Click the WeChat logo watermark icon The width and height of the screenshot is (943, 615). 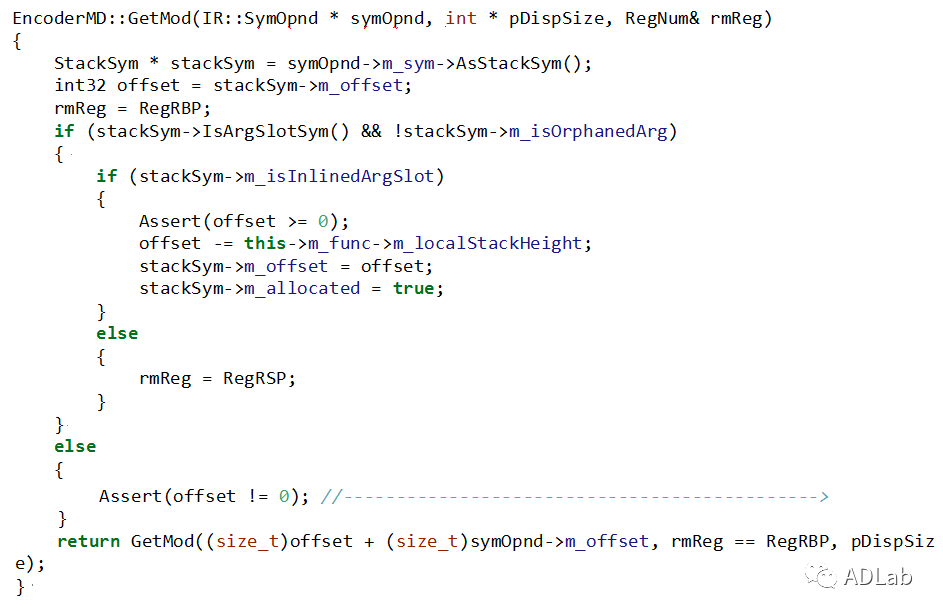[822, 577]
